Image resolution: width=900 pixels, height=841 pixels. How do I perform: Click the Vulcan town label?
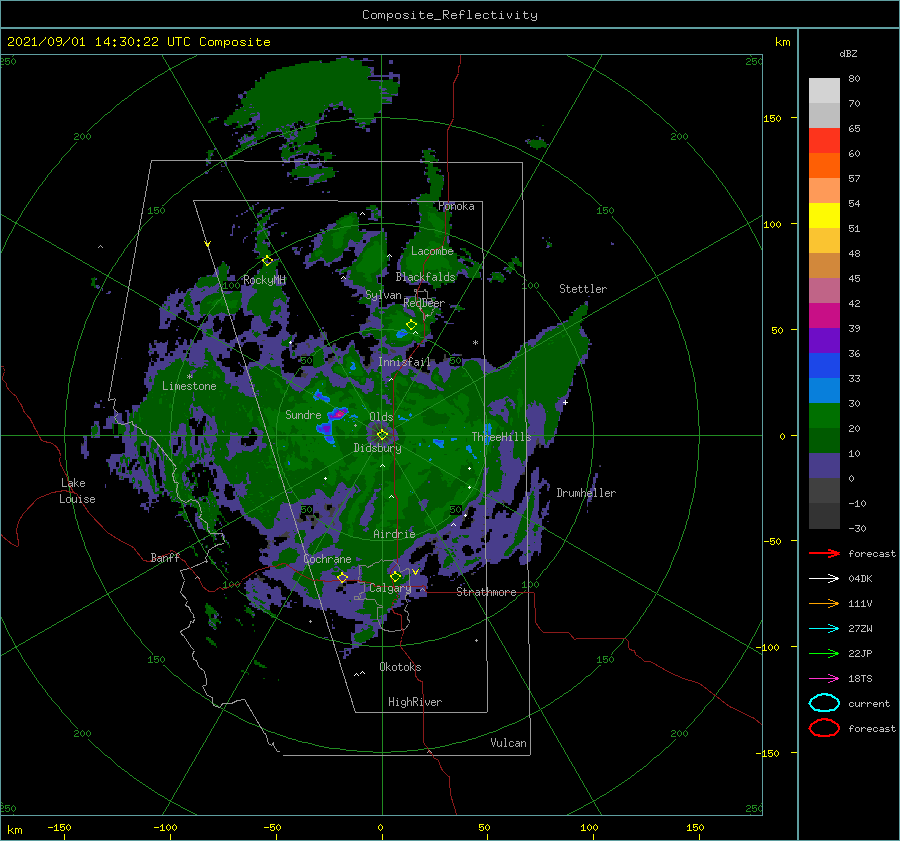(x=508, y=743)
